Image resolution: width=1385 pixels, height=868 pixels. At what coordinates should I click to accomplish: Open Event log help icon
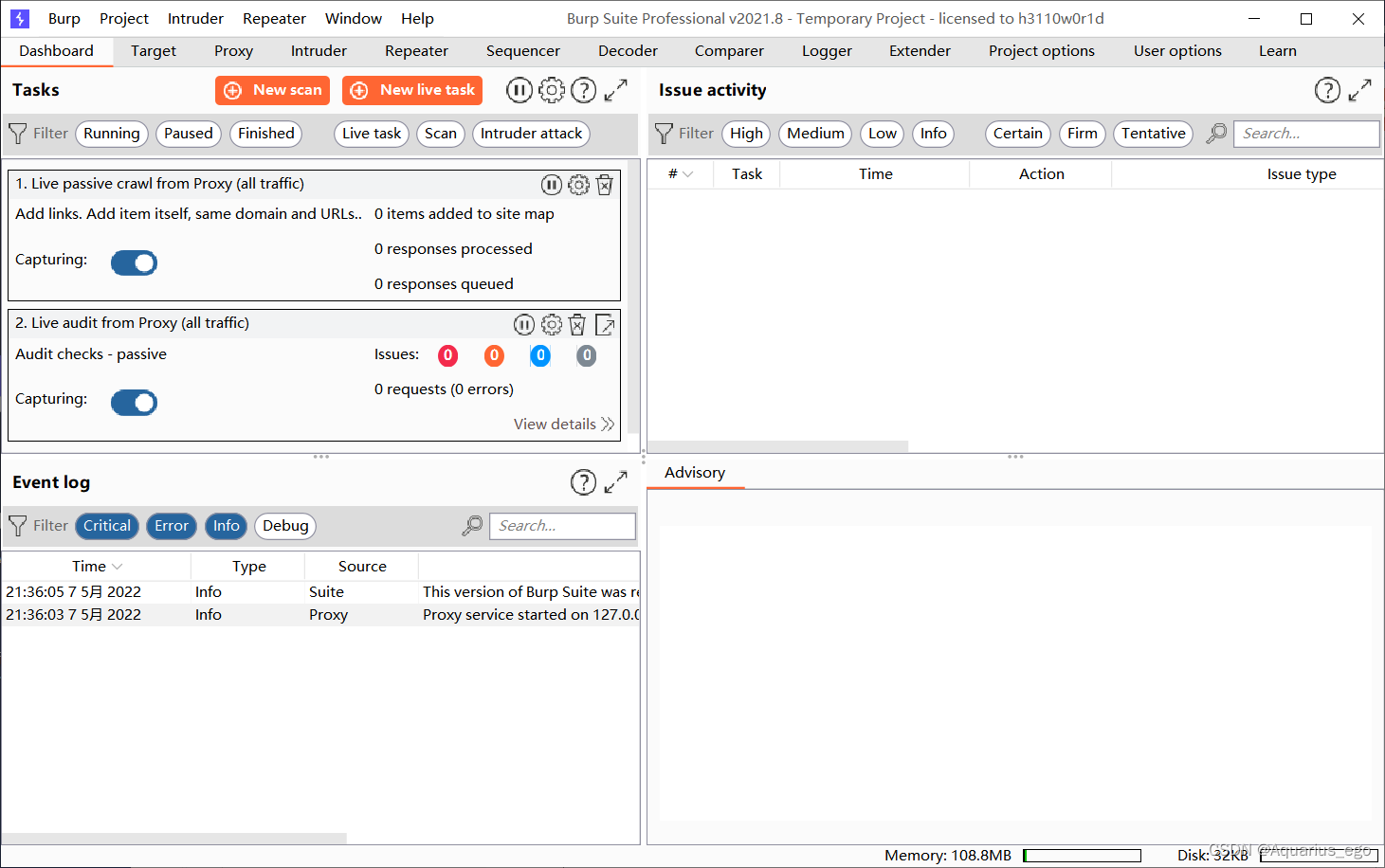tap(584, 482)
